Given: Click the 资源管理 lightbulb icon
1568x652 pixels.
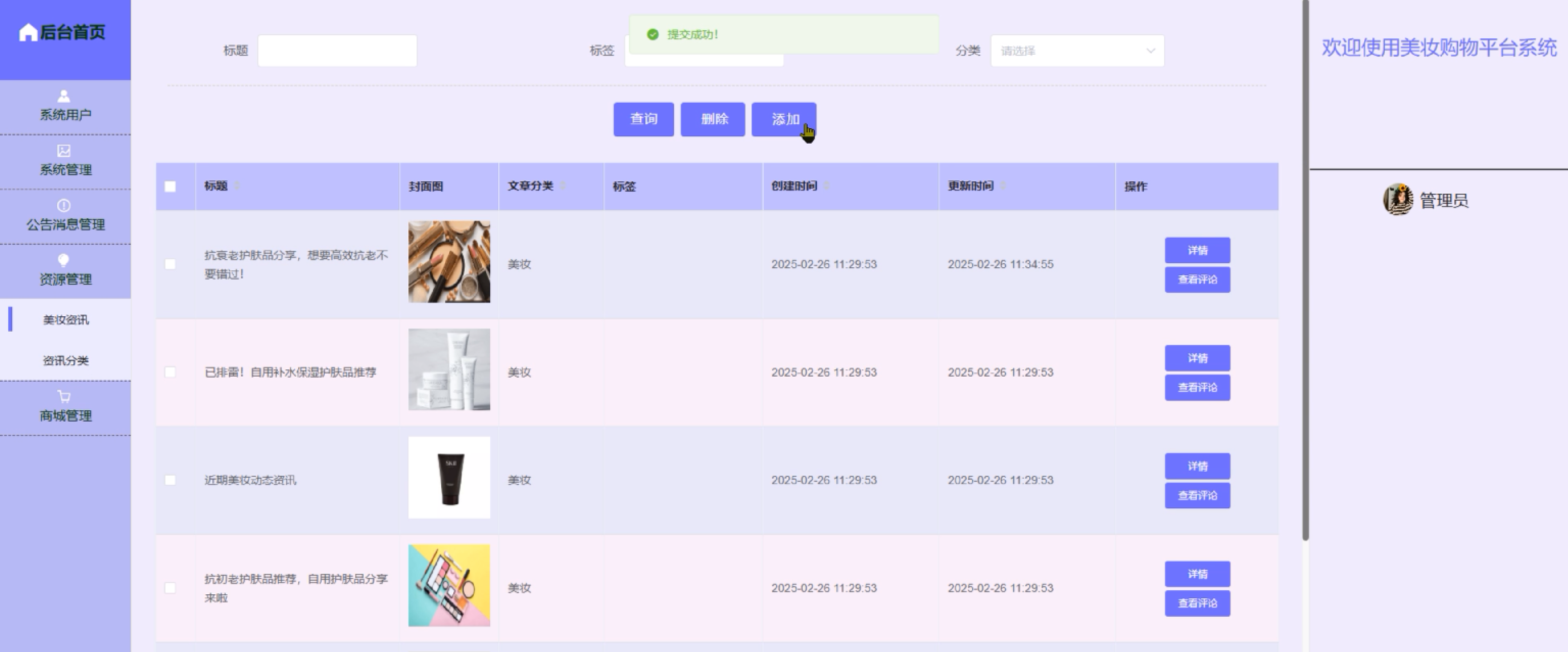Looking at the screenshot, I should 64,260.
